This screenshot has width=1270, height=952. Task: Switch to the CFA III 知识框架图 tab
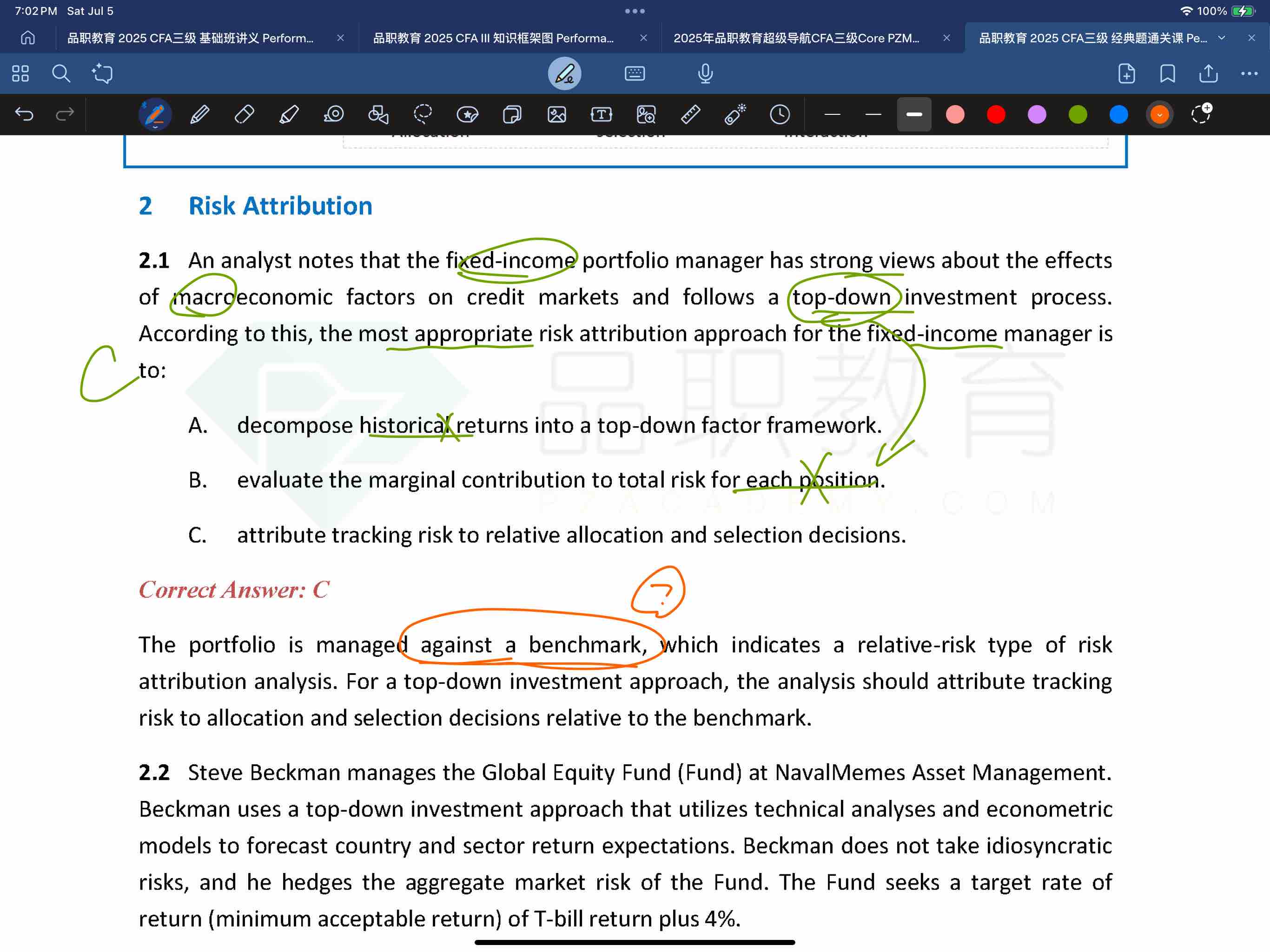click(x=494, y=38)
